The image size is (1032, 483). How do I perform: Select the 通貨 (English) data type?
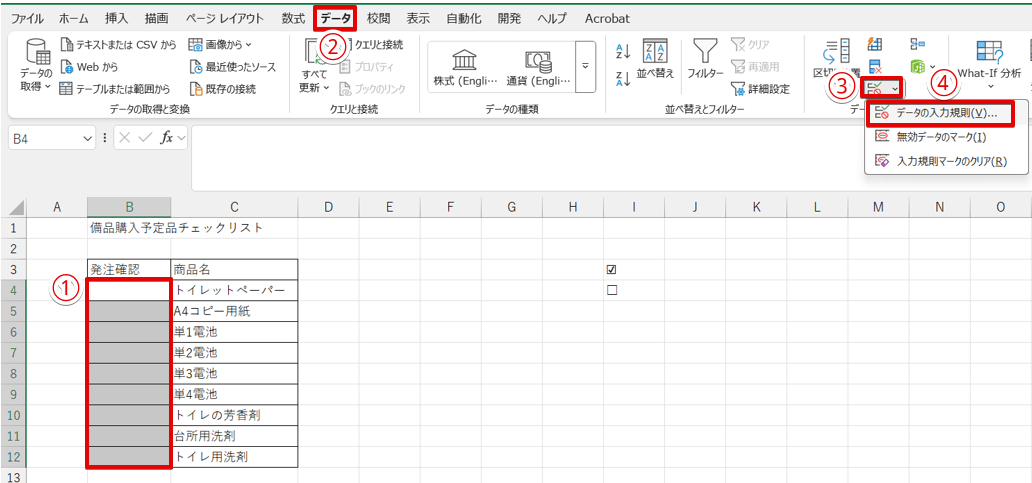click(x=538, y=67)
